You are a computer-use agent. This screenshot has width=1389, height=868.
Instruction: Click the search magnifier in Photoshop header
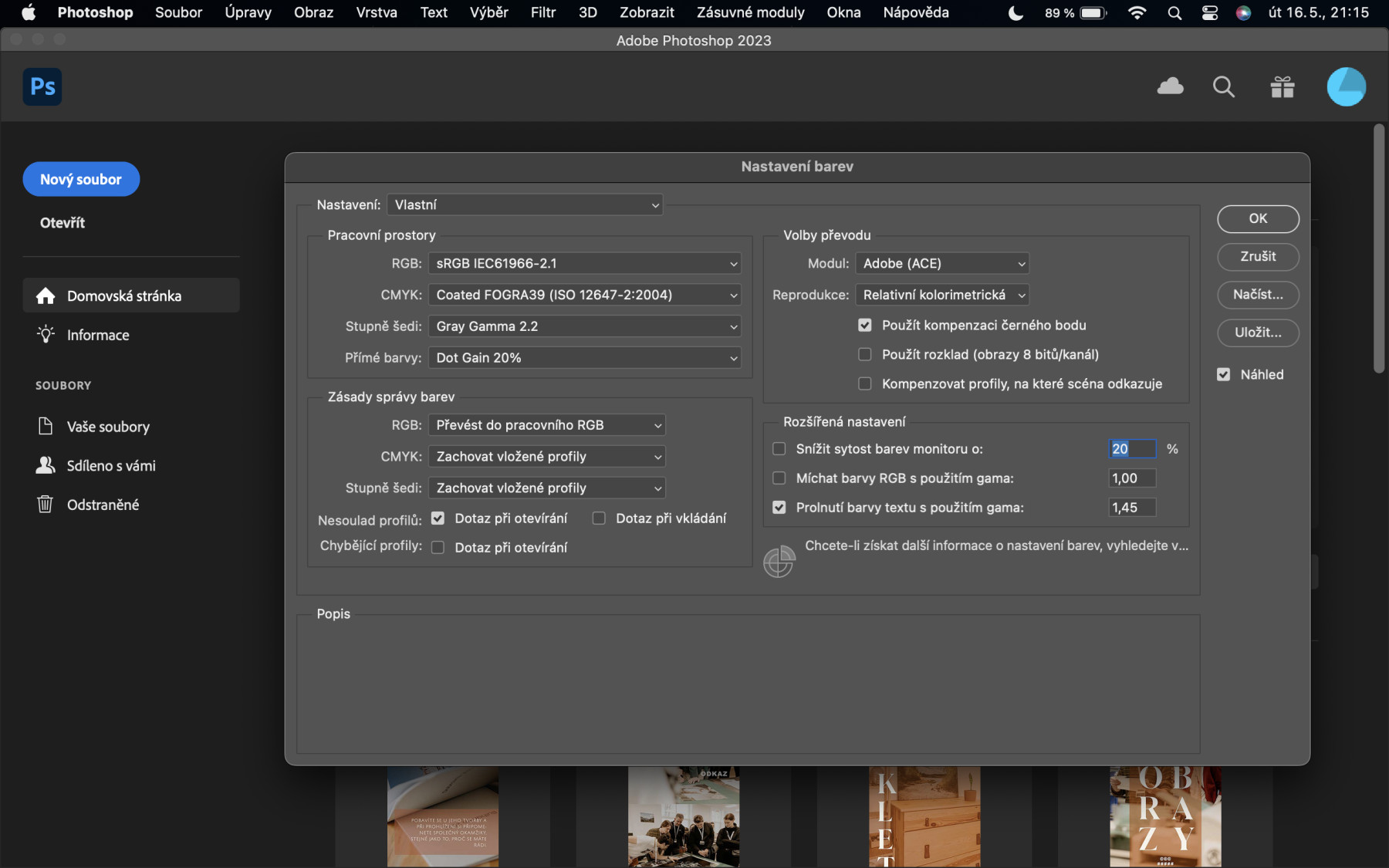[x=1224, y=87]
